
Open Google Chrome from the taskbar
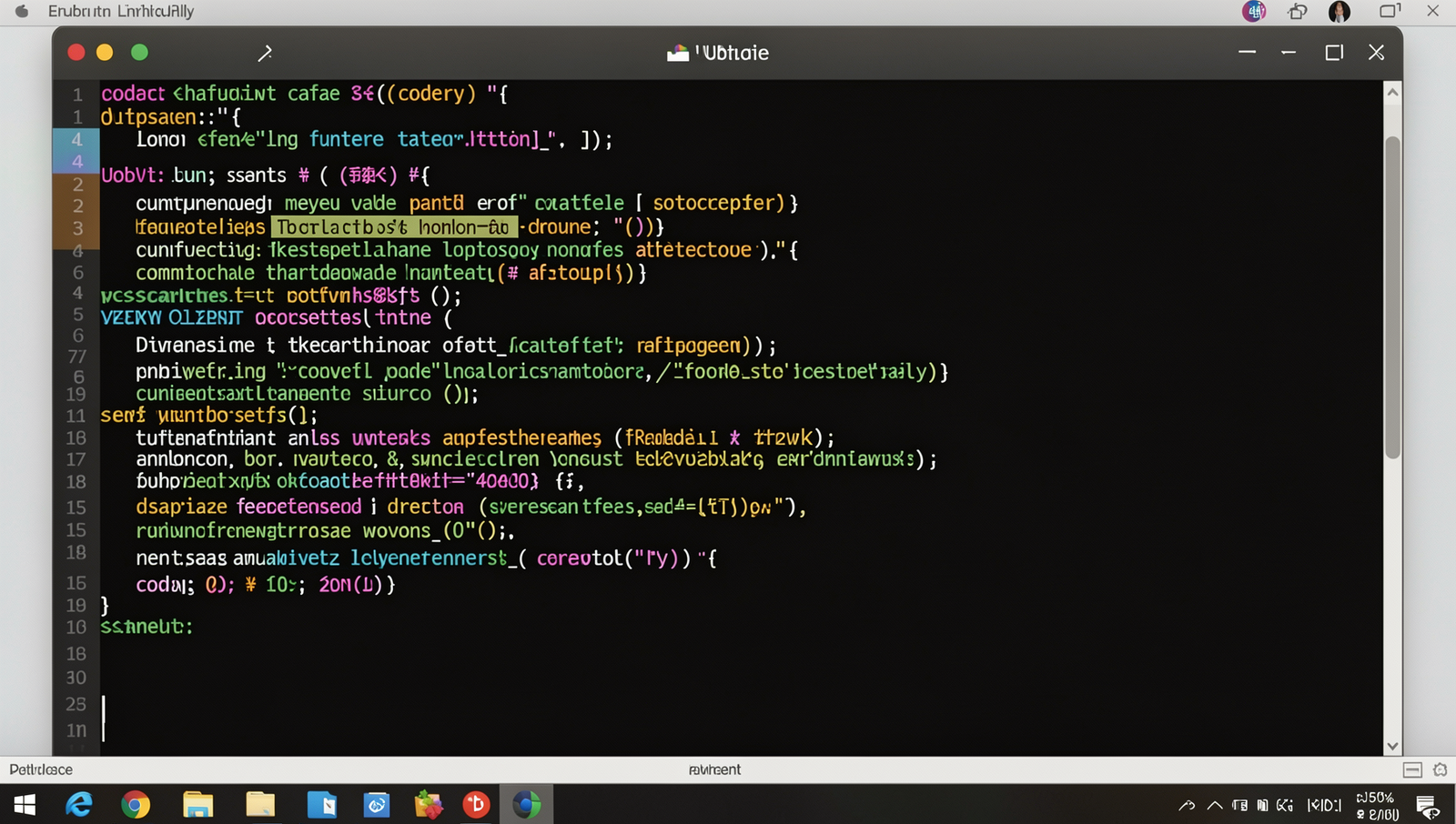(136, 805)
